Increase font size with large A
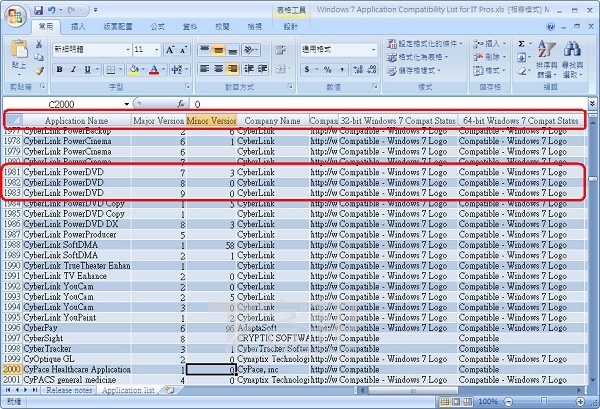Image resolution: width=600 pixels, height=409 pixels. (170, 50)
